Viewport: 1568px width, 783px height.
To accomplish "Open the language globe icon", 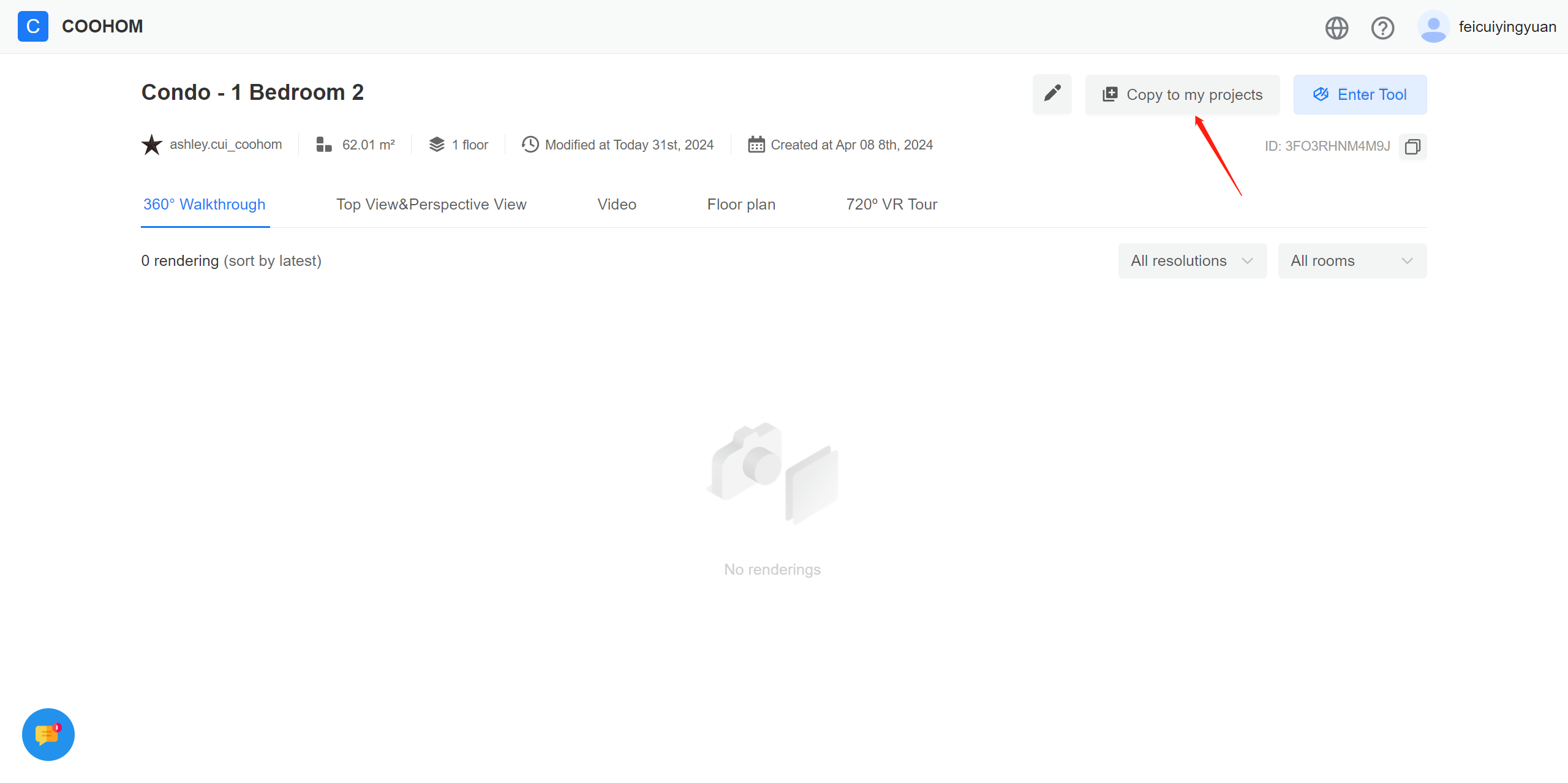I will 1336,28.
